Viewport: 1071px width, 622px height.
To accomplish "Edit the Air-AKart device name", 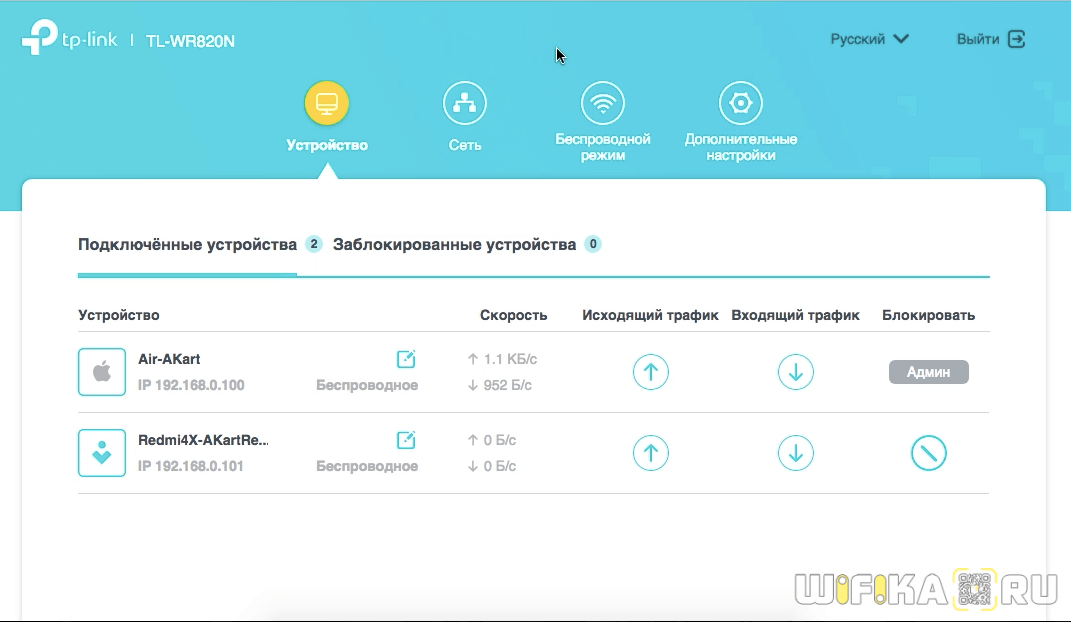I will tap(406, 359).
